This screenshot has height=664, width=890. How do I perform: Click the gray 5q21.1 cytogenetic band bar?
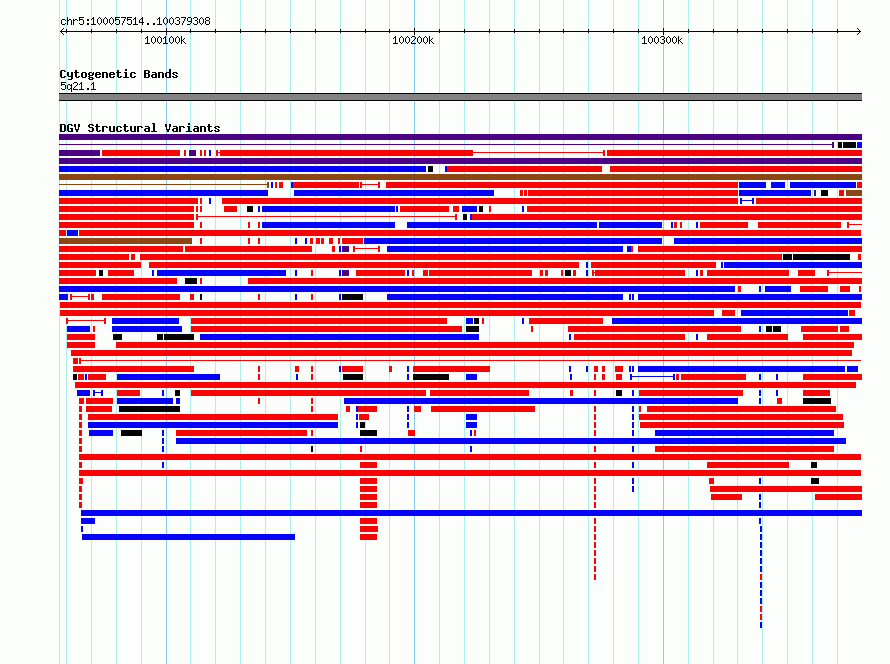coord(460,97)
